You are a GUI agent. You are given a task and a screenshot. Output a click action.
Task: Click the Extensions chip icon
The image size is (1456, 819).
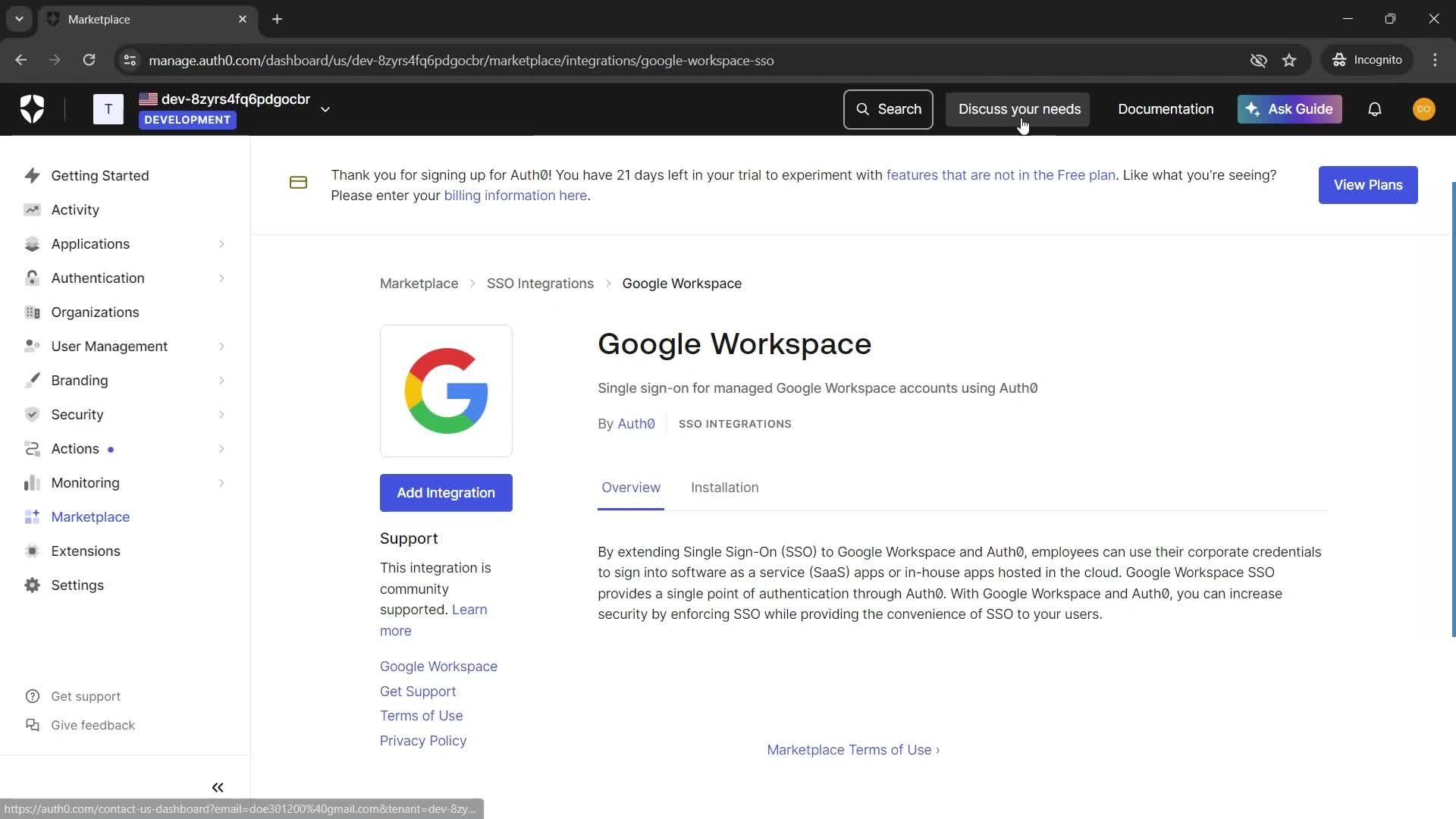coord(32,551)
